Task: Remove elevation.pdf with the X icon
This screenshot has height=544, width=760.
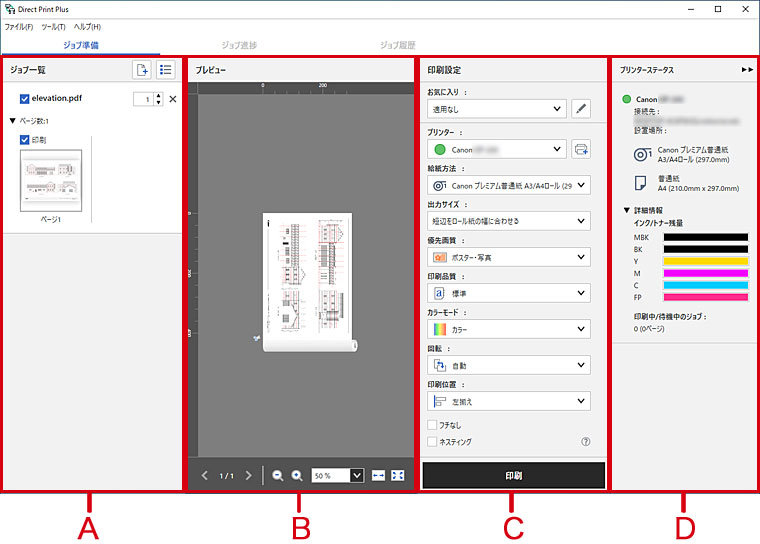Action: click(x=172, y=99)
